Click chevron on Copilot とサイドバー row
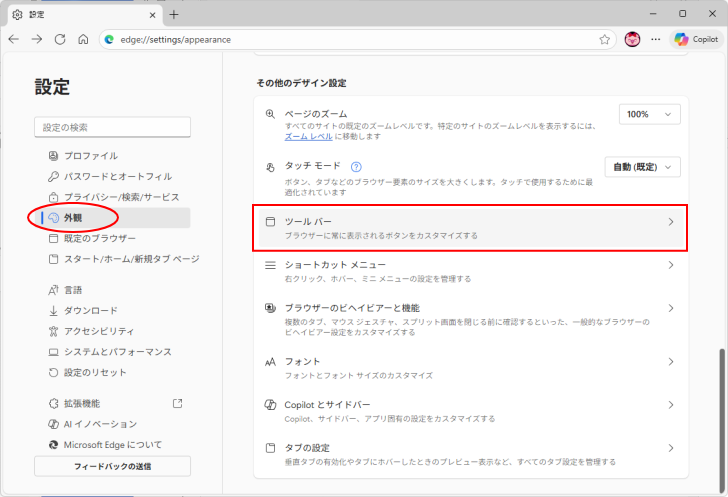The height and width of the screenshot is (497, 728). [670, 405]
